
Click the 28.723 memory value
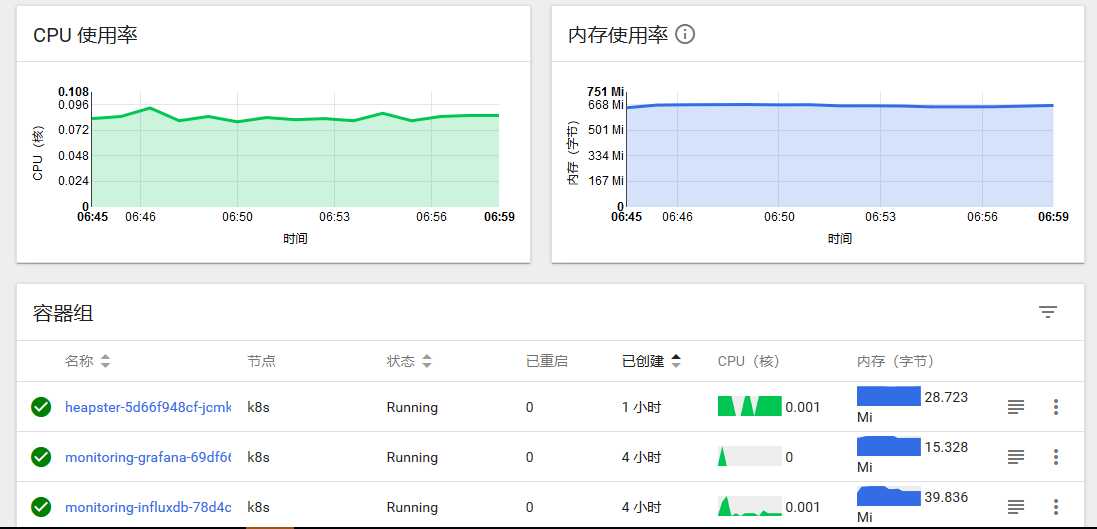[947, 397]
